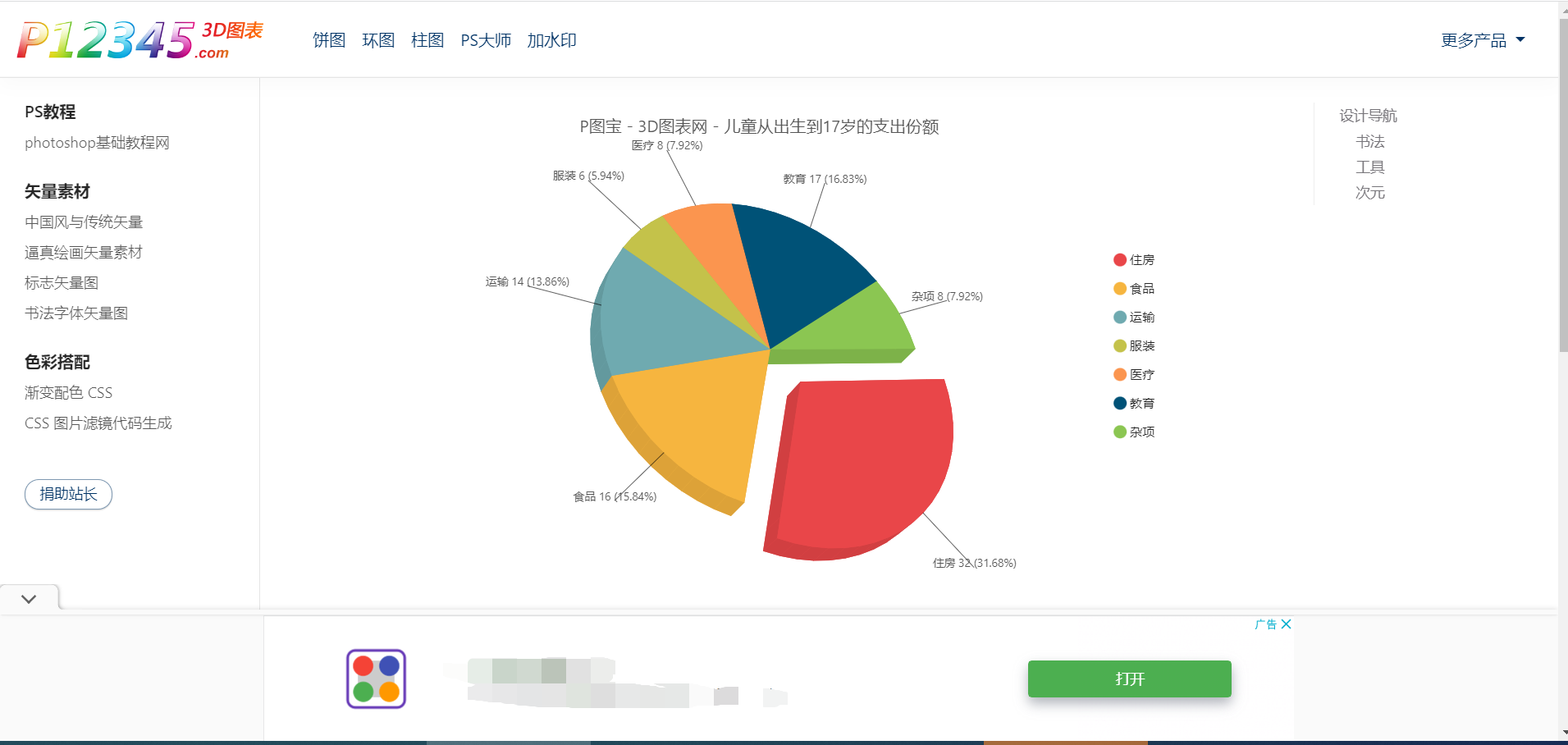The width and height of the screenshot is (1568, 745).
Task: Close the advertisement with the X icon
Action: coord(1286,624)
